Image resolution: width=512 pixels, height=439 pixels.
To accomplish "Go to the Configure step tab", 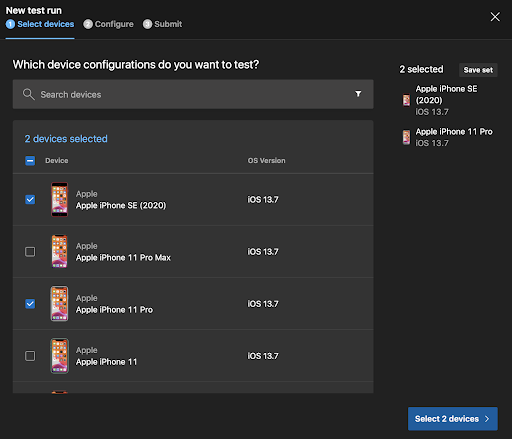I will [x=108, y=24].
